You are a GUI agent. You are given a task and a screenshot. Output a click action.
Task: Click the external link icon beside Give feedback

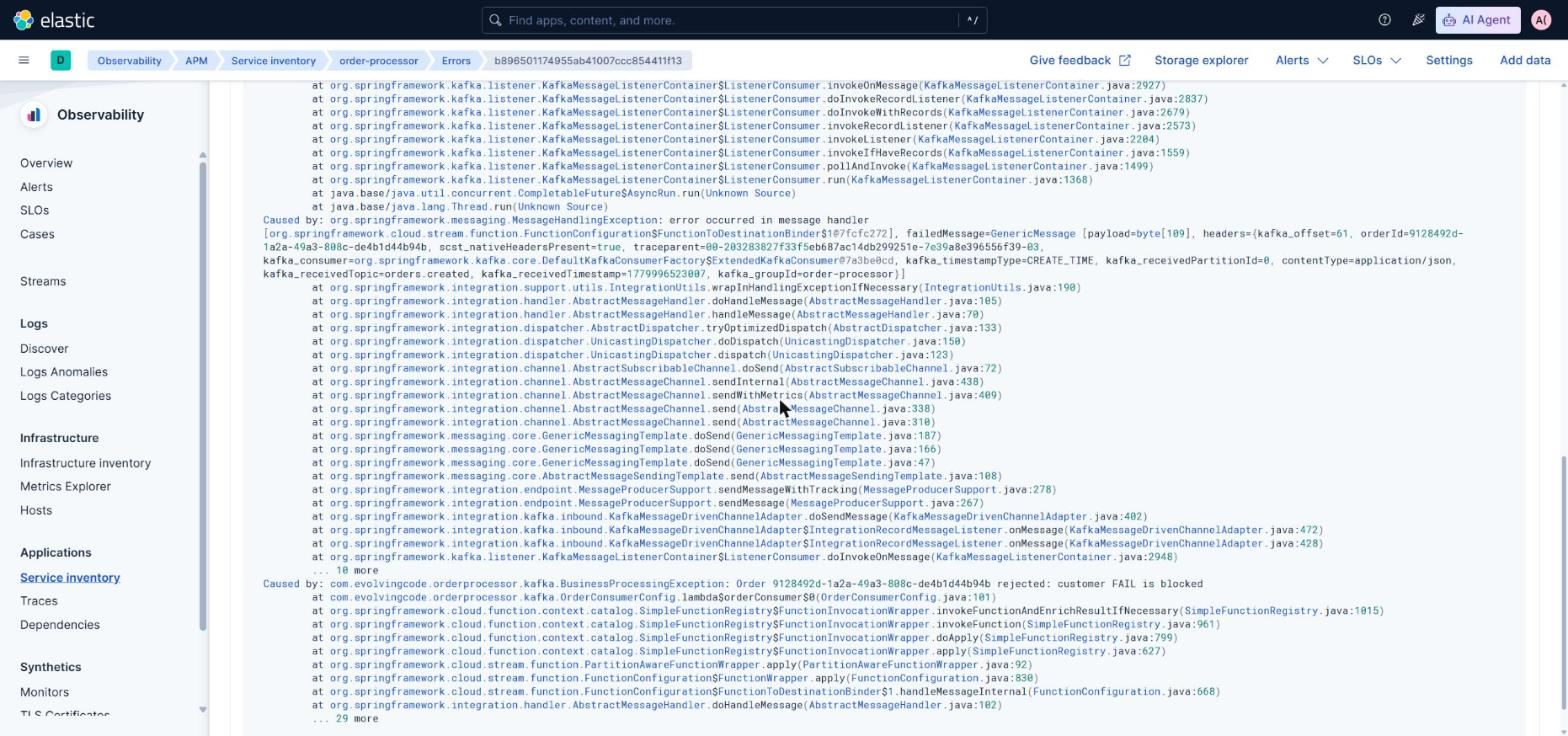1124,60
